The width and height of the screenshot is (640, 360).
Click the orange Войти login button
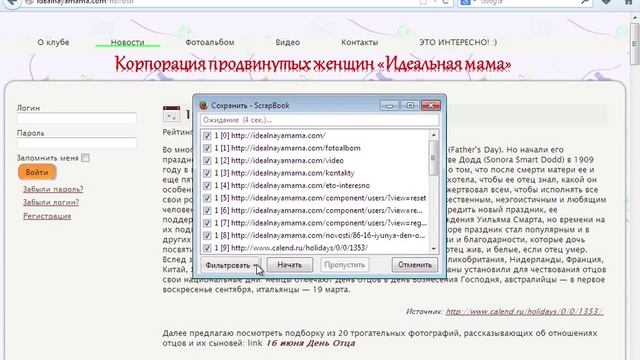click(x=37, y=172)
